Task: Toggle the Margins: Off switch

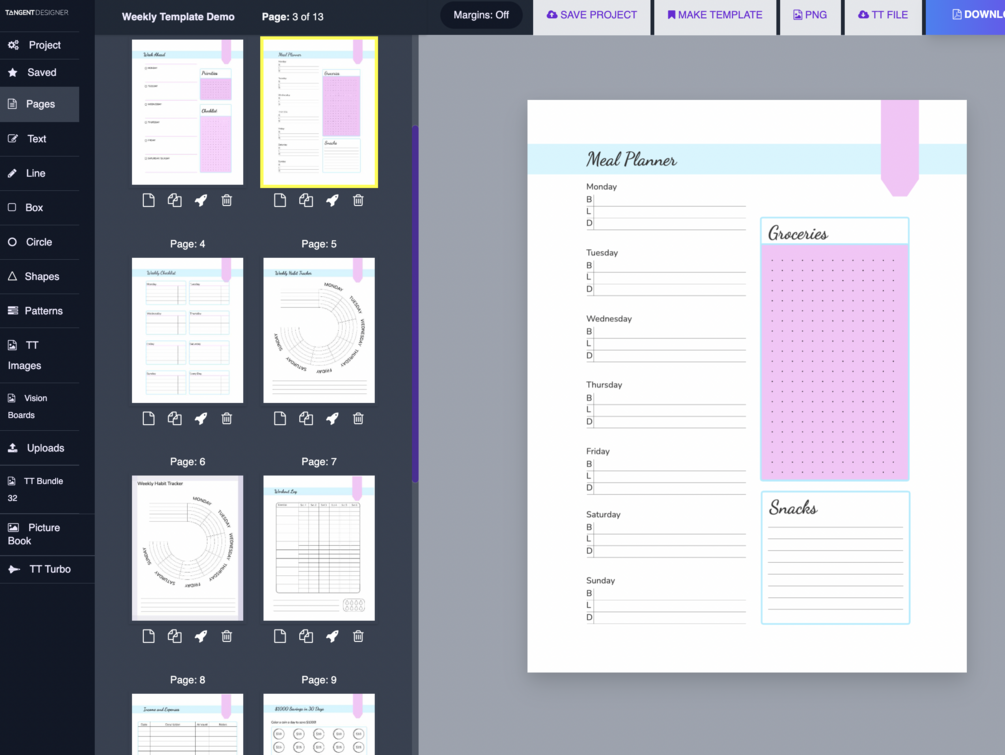Action: [481, 15]
